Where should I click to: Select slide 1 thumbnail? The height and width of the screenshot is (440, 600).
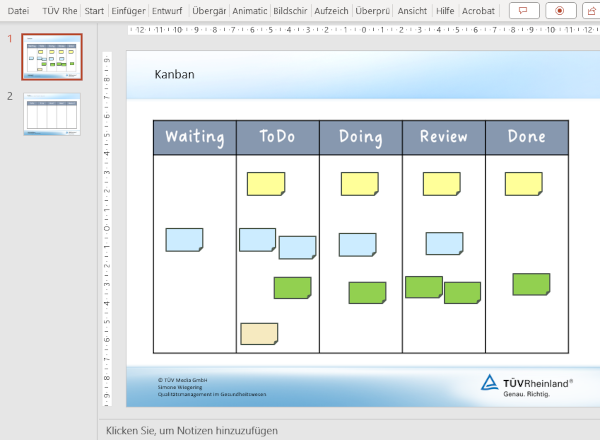pos(52,57)
